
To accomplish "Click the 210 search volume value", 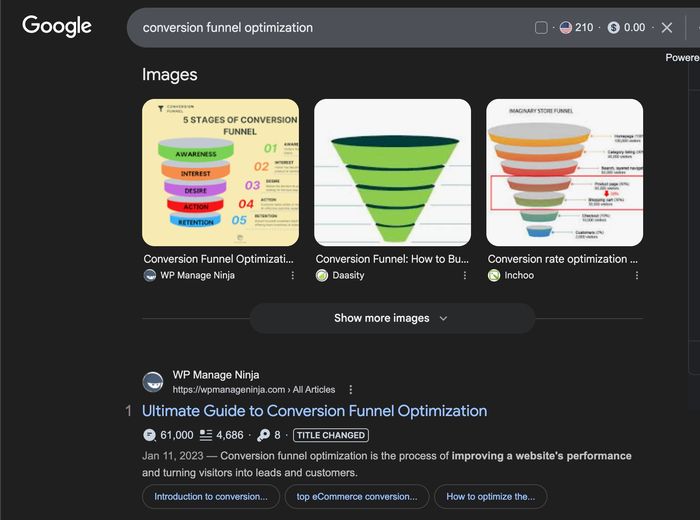I will pos(584,28).
